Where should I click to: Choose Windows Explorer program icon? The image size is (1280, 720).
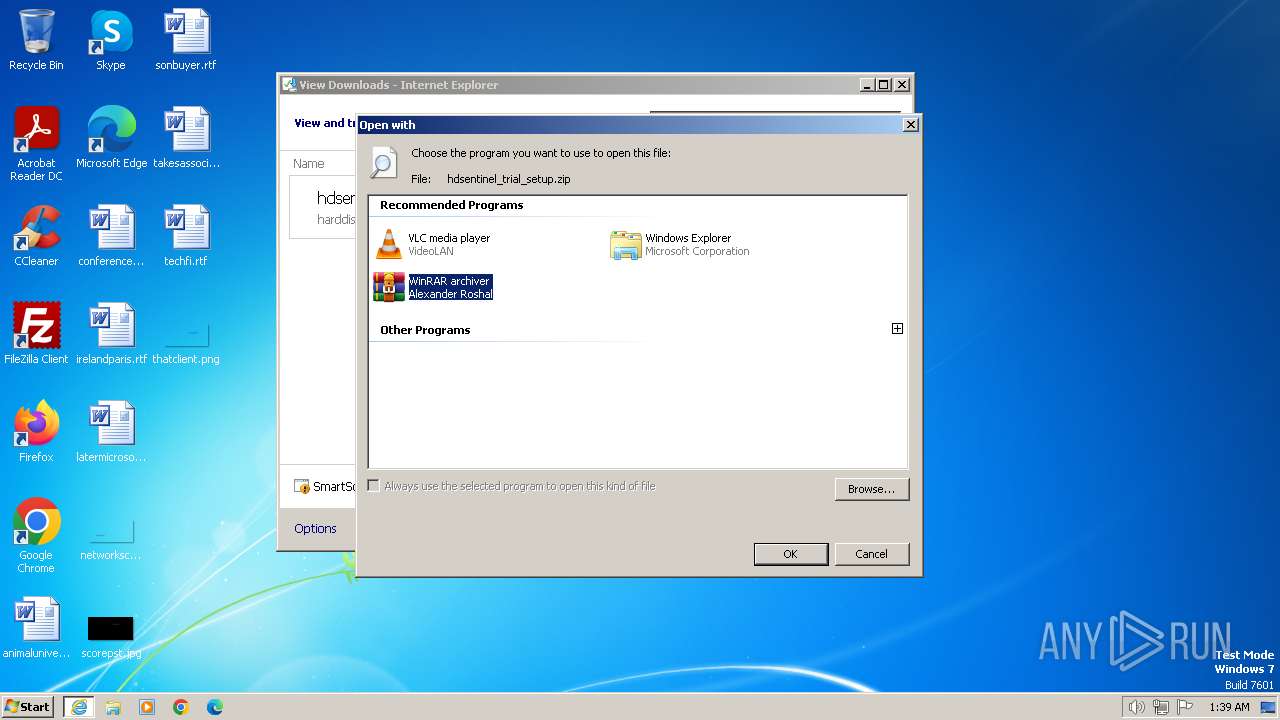(626, 245)
